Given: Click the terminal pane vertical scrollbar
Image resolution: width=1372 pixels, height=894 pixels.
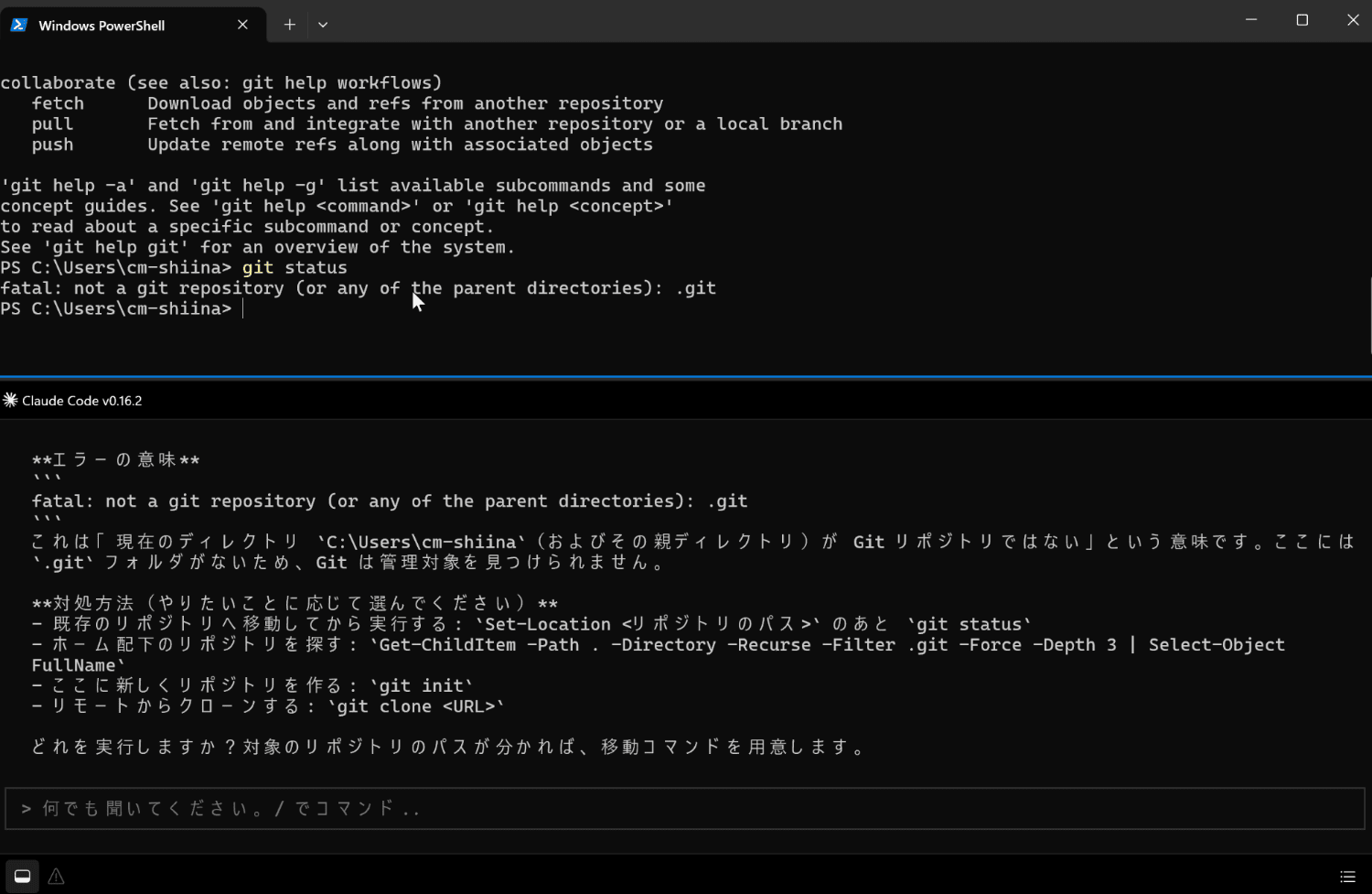Looking at the screenshot, I should coord(1370,316).
